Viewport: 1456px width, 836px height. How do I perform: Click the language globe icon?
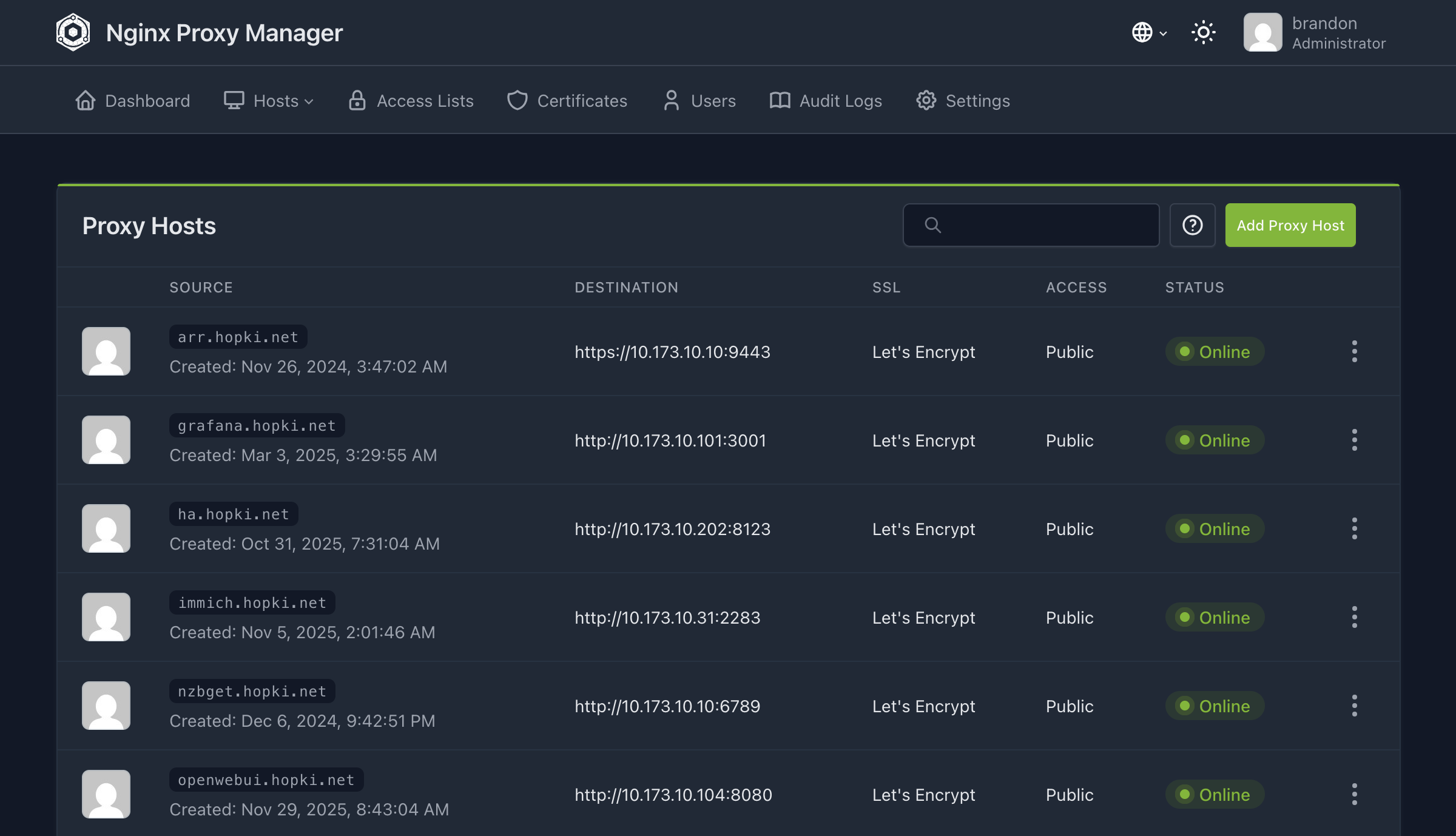tap(1142, 32)
